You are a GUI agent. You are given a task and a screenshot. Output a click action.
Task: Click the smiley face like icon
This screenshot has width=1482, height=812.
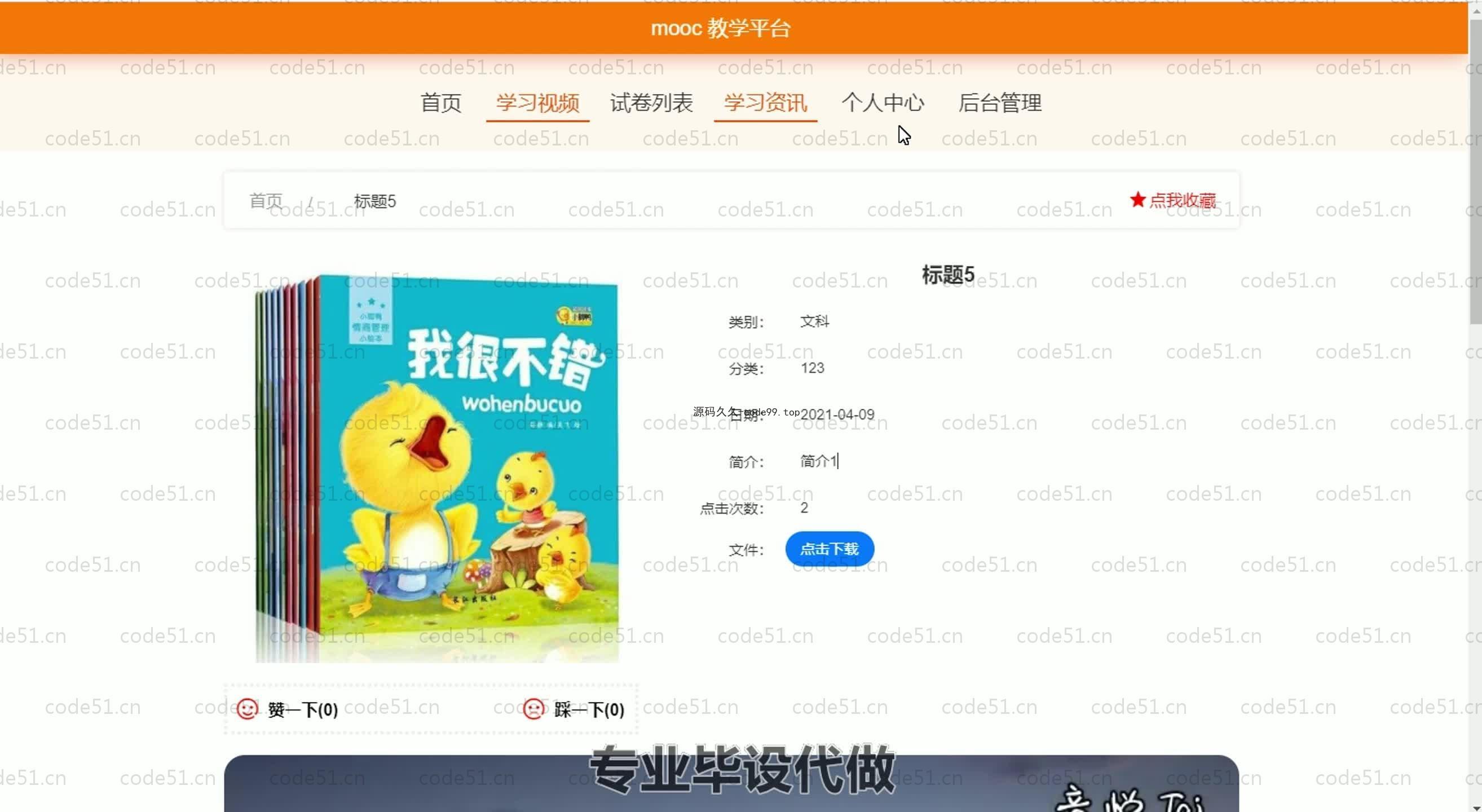pyautogui.click(x=248, y=709)
